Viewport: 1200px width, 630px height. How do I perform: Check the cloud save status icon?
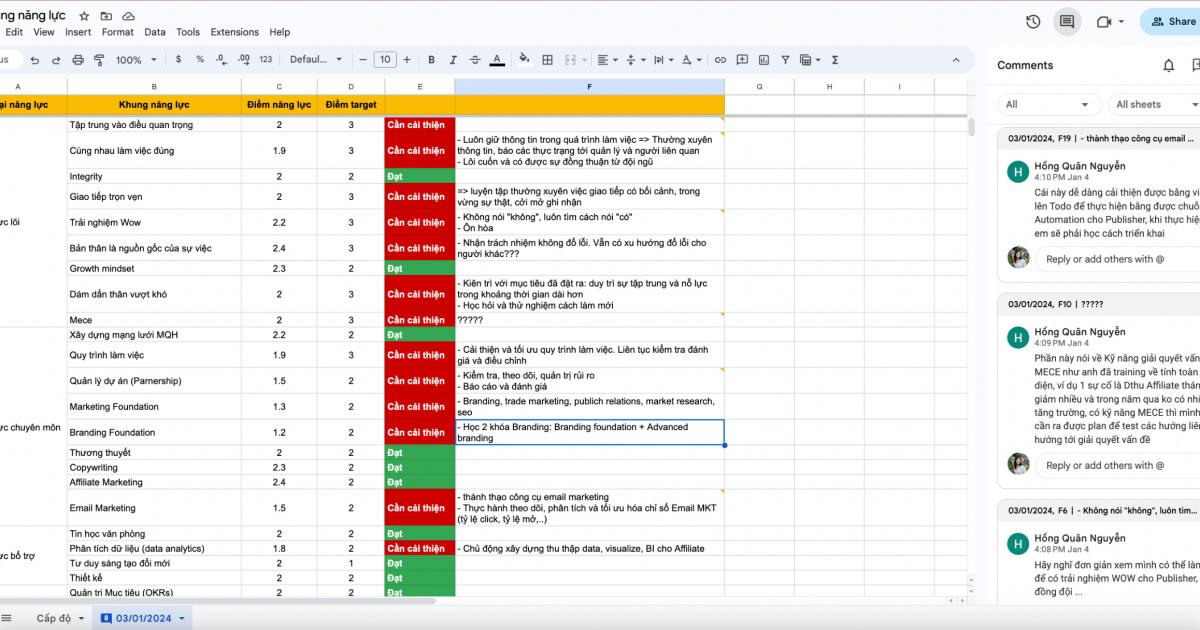click(x=128, y=16)
